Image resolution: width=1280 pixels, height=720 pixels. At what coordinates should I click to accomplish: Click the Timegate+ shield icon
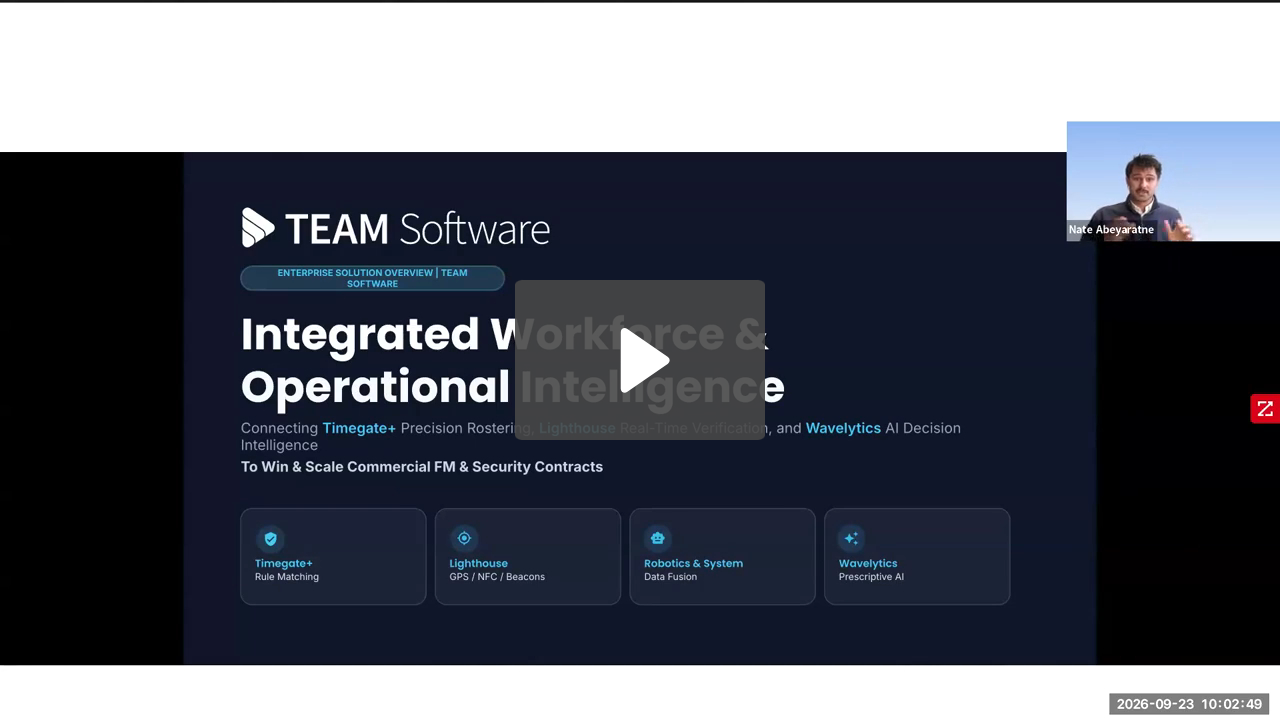pyautogui.click(x=270, y=538)
